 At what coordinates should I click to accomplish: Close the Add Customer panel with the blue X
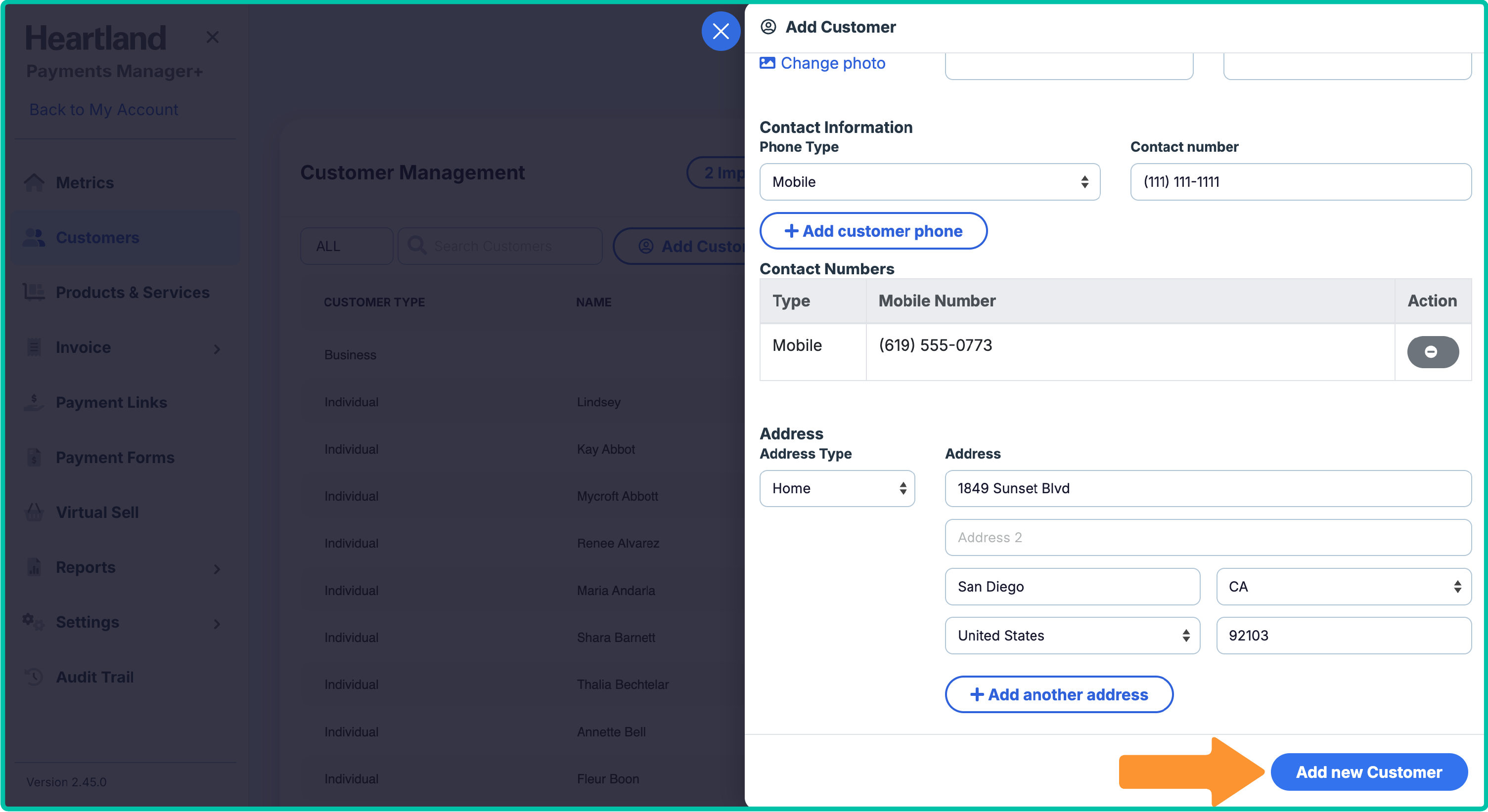(721, 31)
